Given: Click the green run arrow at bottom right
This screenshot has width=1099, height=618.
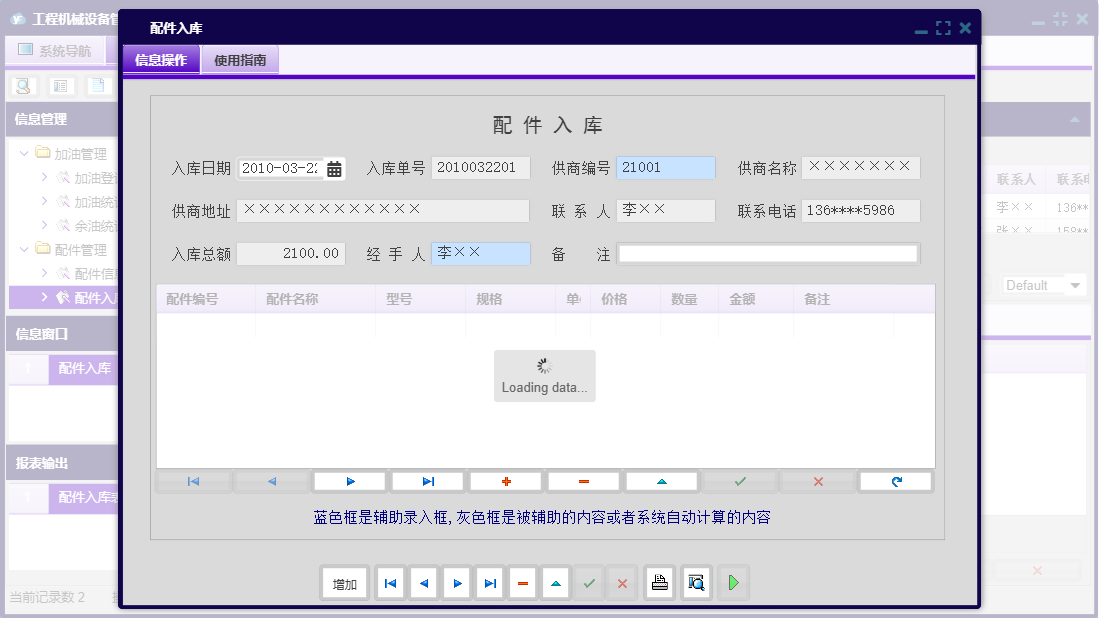Looking at the screenshot, I should (733, 583).
